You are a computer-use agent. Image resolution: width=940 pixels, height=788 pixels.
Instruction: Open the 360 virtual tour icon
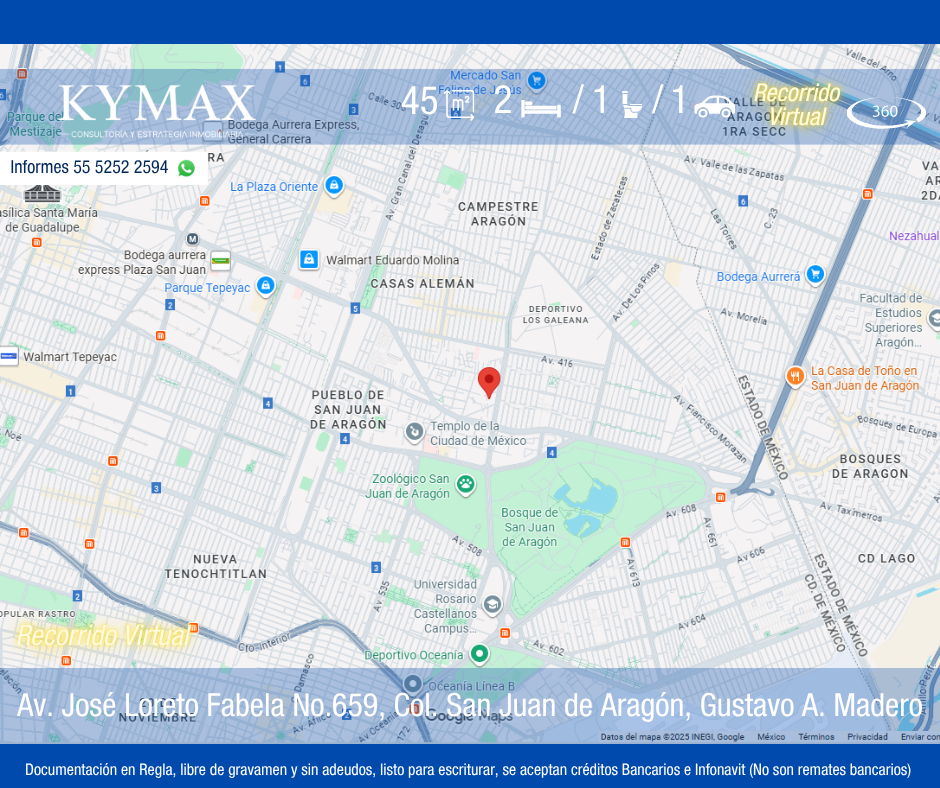tap(886, 112)
